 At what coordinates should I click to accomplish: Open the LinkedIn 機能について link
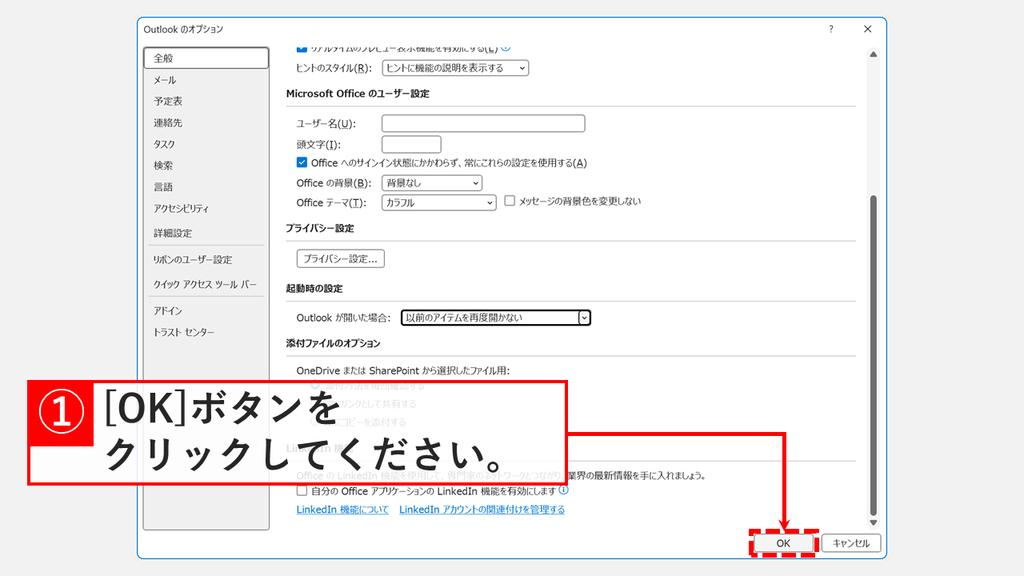pyautogui.click(x=342, y=509)
